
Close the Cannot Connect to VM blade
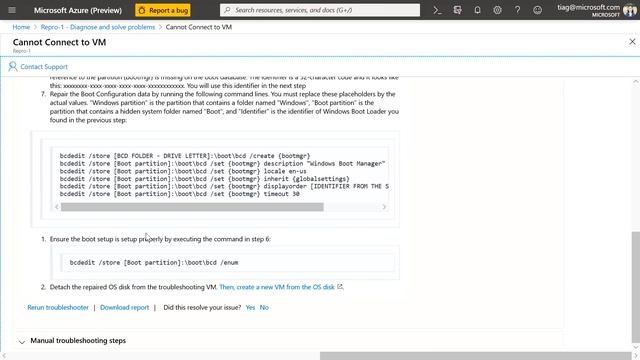(632, 42)
